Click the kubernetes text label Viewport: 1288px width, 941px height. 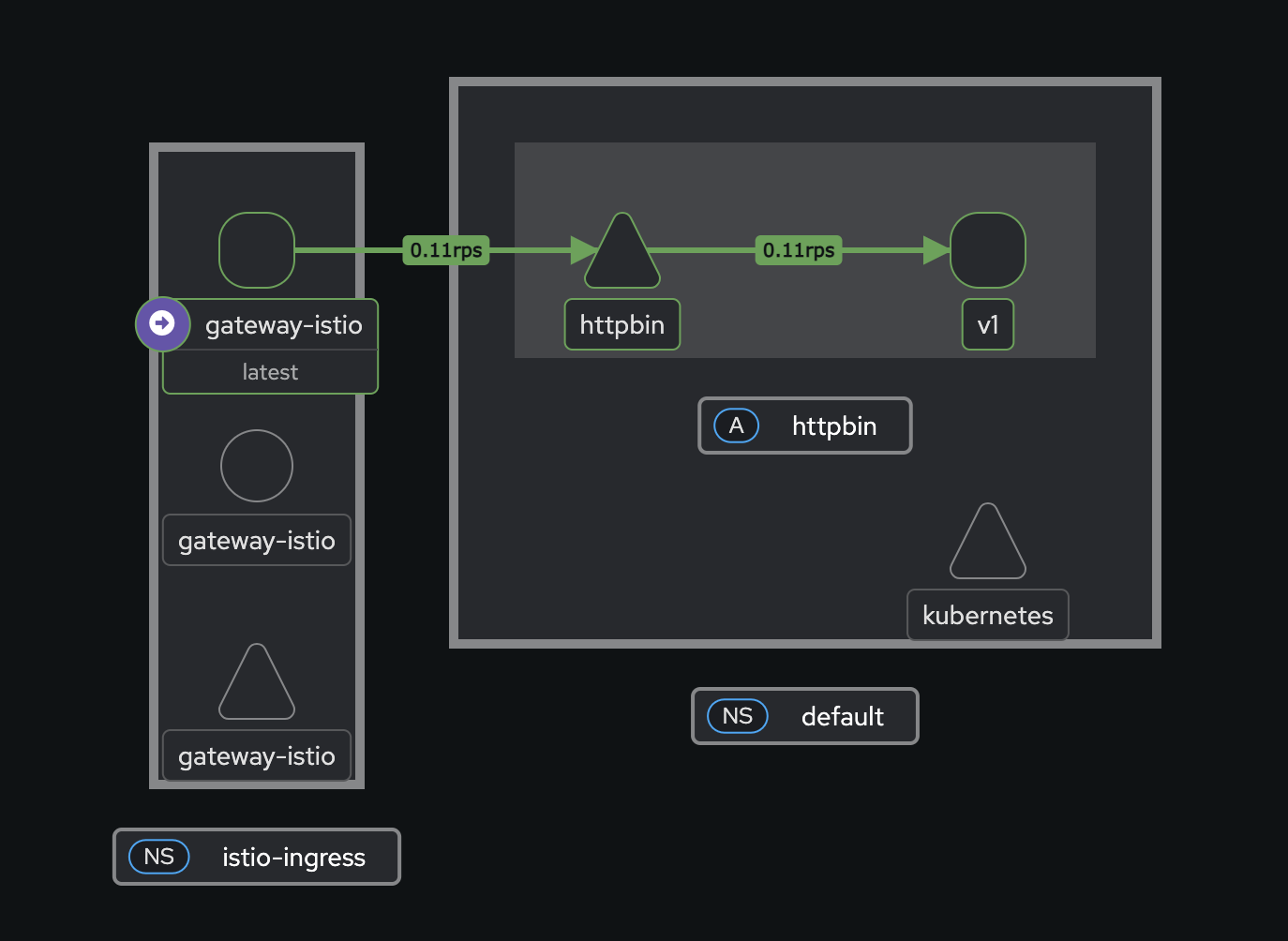988,615
